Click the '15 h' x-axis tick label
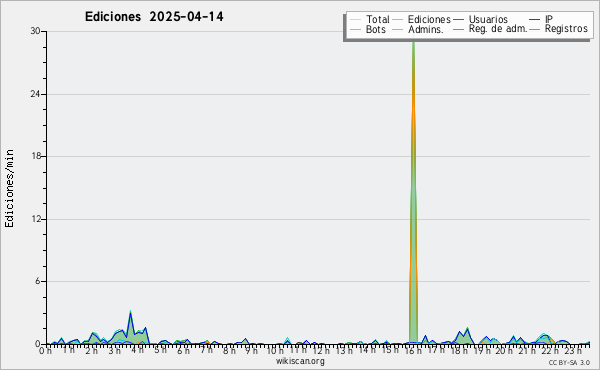Image resolution: width=600 pixels, height=370 pixels. tap(390, 350)
